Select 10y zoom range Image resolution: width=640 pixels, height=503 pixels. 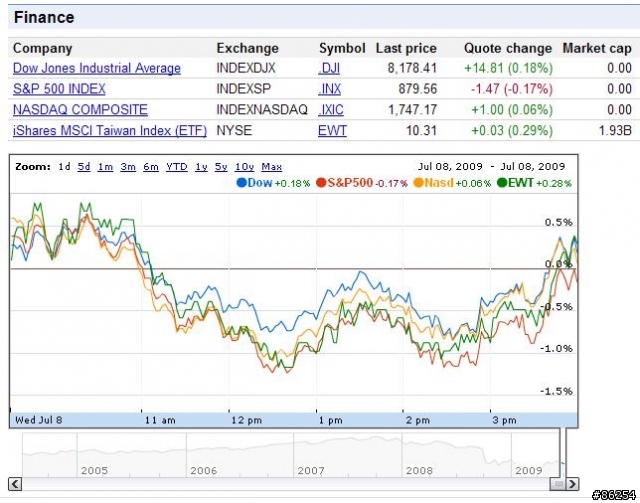tap(244, 167)
